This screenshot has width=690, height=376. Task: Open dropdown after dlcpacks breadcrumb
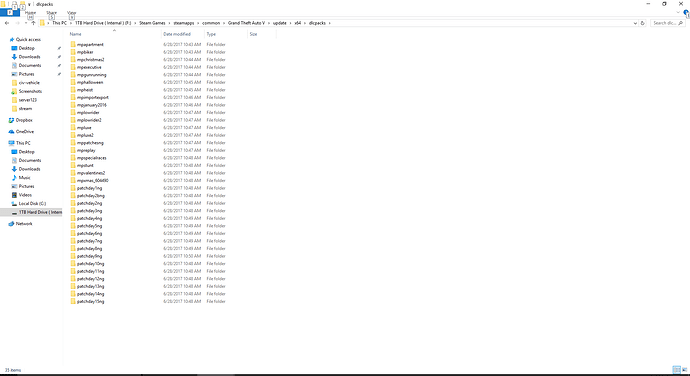(330, 23)
